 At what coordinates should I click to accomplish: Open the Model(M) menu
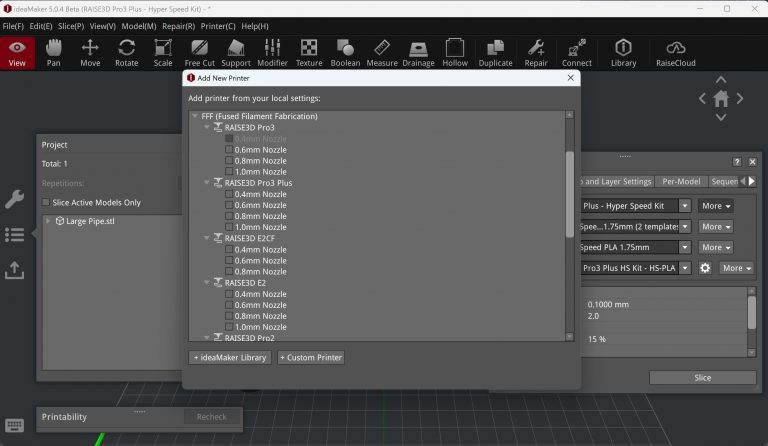pos(139,26)
